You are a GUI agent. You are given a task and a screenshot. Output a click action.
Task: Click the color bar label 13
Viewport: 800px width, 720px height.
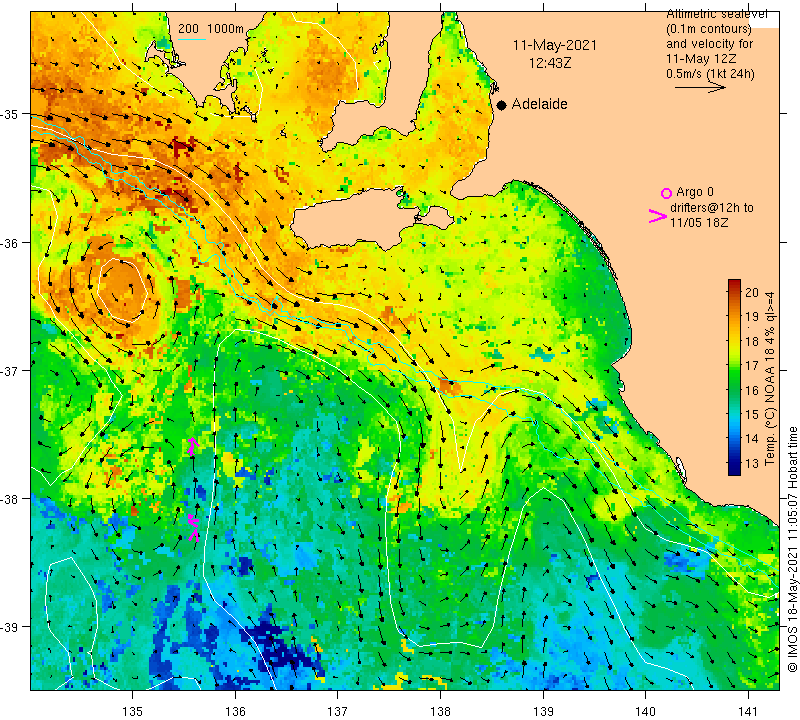point(752,463)
